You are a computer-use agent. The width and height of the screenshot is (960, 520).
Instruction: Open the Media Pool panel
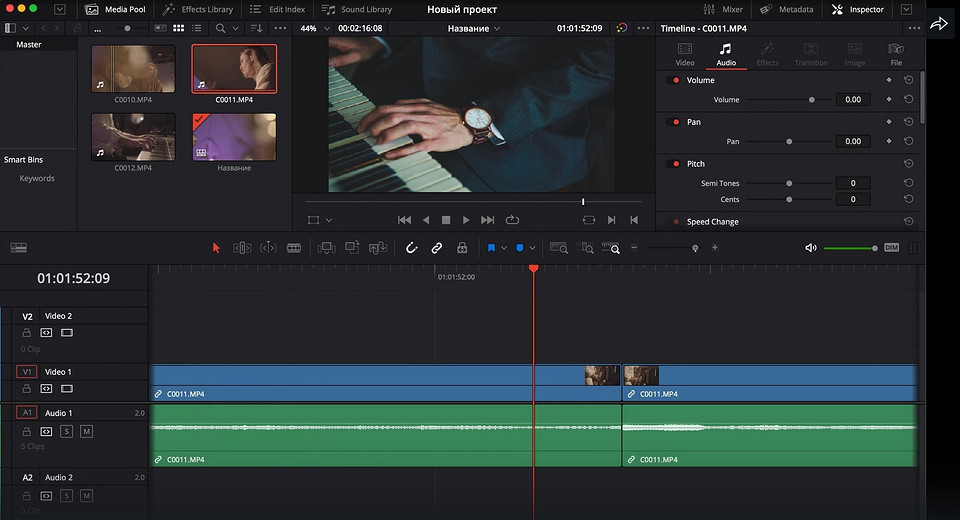(115, 9)
